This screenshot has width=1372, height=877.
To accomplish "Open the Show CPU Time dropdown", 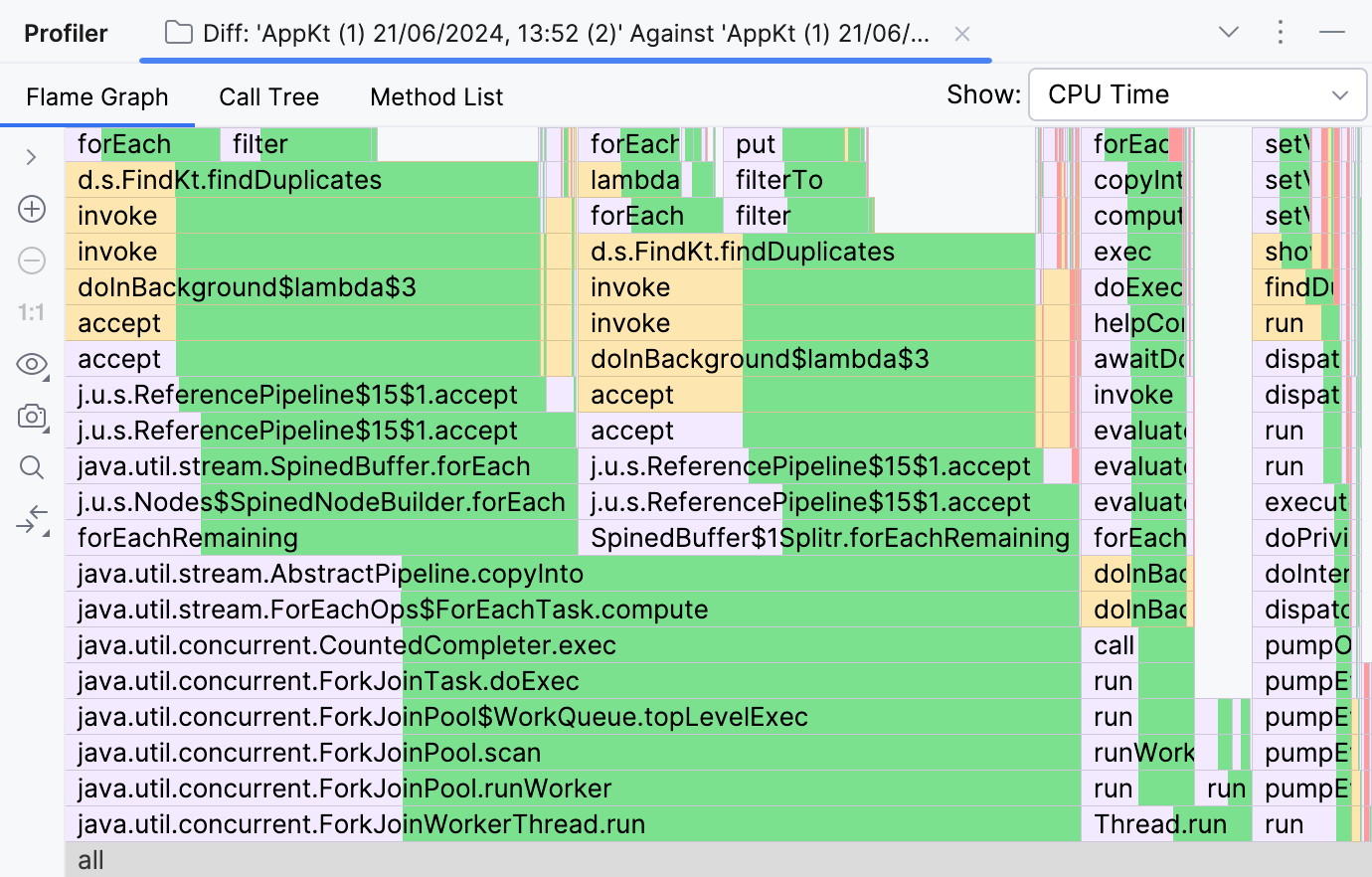I will (x=1197, y=94).
